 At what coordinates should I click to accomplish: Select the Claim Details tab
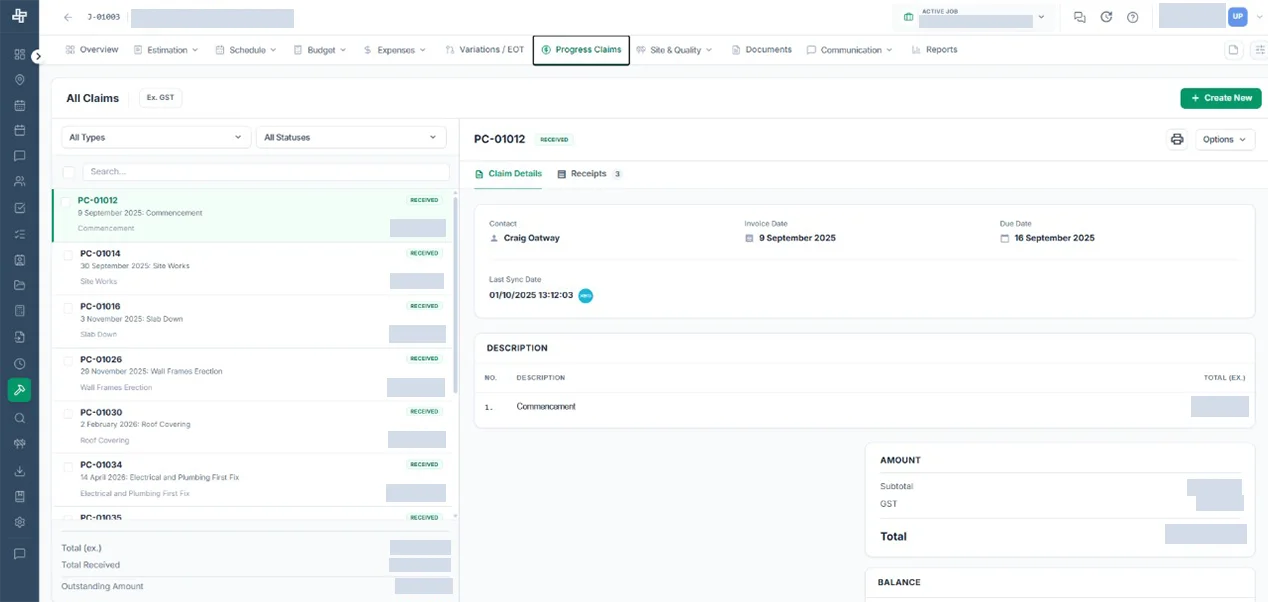508,174
